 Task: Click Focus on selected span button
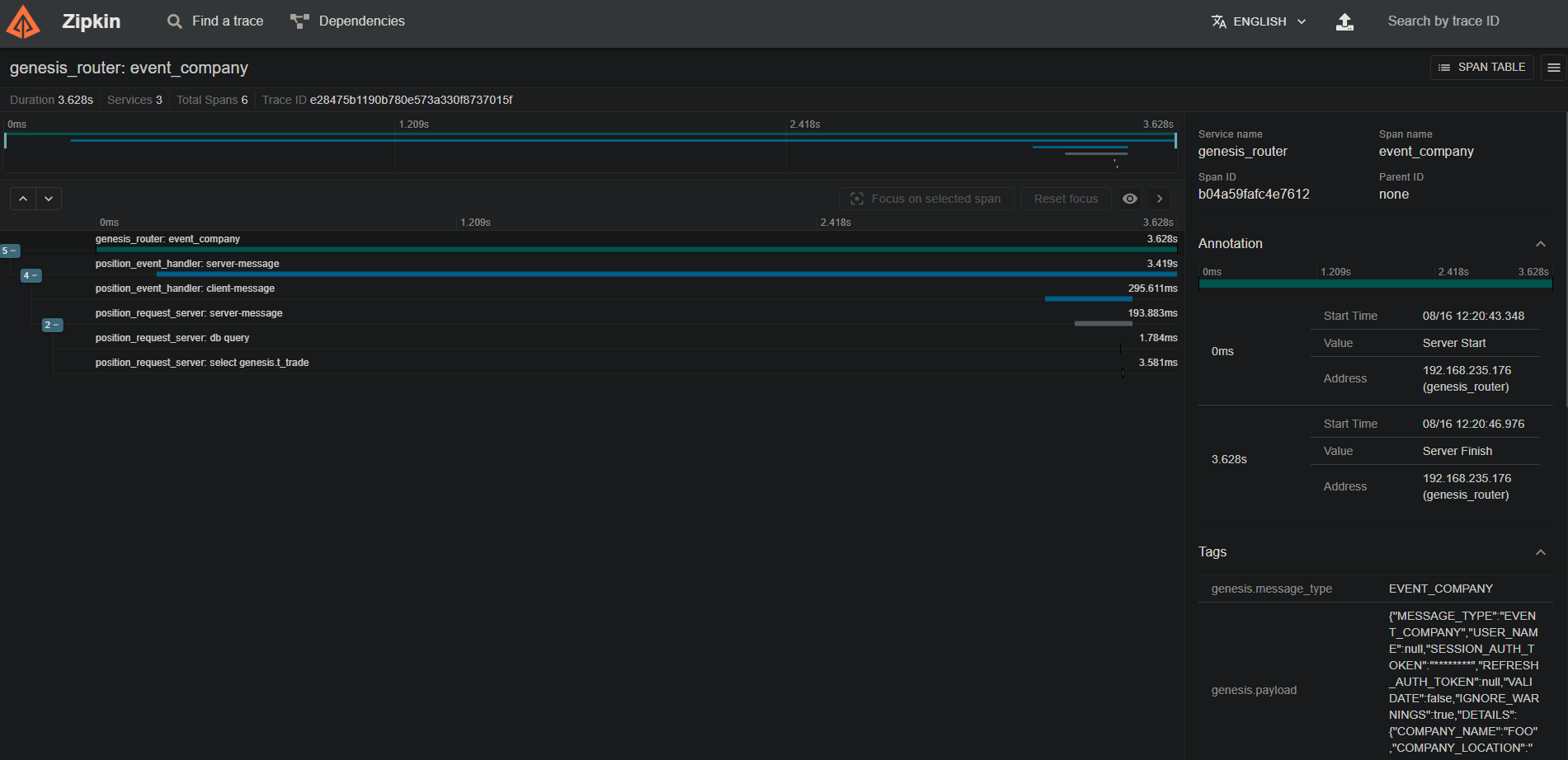coord(926,199)
